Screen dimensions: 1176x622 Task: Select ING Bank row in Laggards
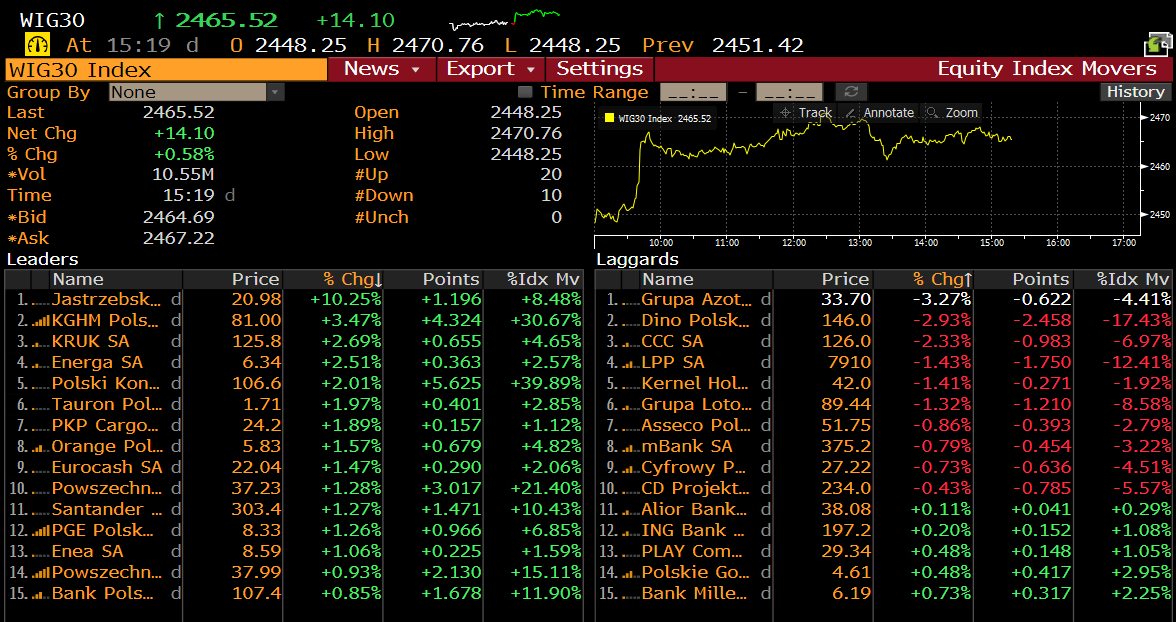point(884,530)
